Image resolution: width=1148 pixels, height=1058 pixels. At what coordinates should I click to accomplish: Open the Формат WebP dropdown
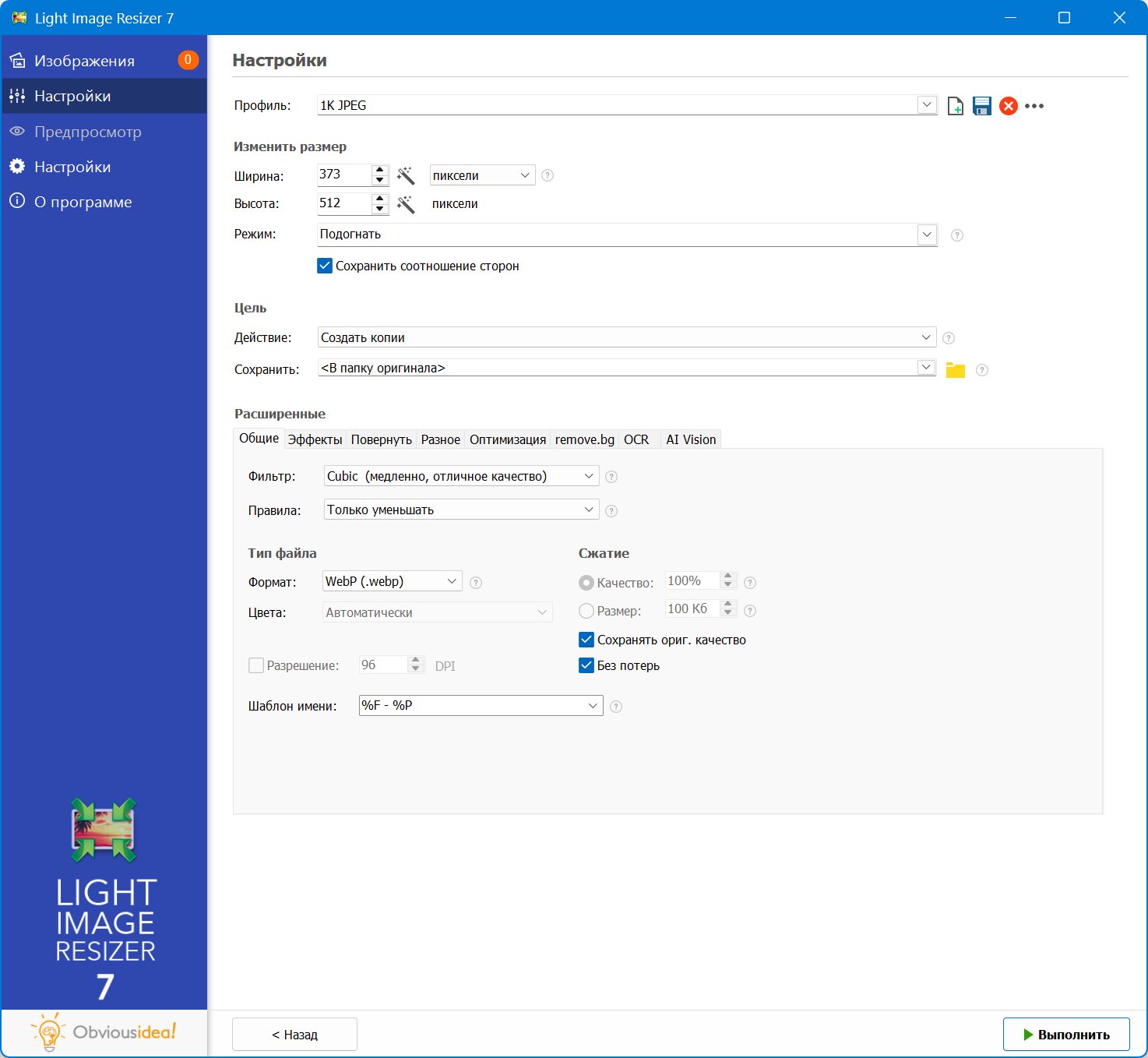pyautogui.click(x=451, y=581)
